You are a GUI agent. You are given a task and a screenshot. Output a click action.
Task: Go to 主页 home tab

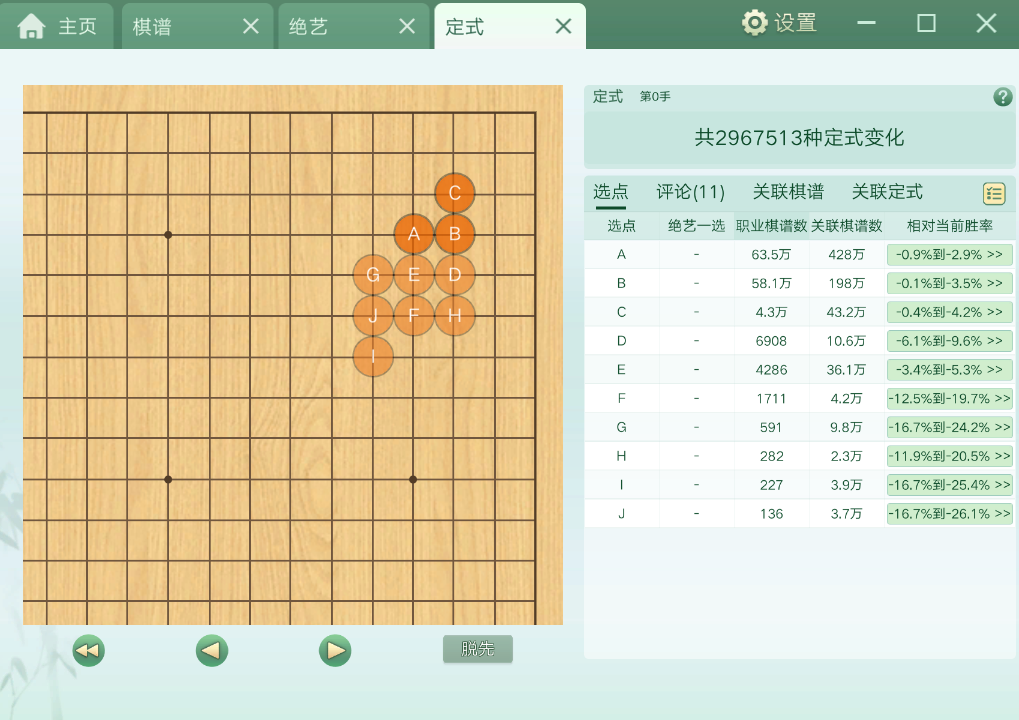58,26
